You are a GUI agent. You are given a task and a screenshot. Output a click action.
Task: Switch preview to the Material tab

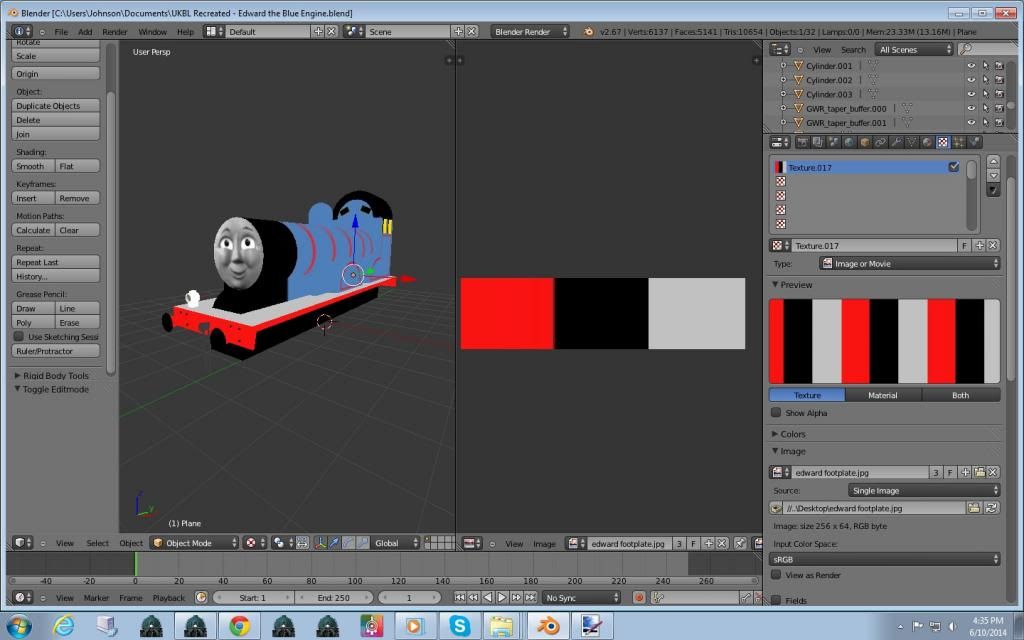pyautogui.click(x=883, y=395)
